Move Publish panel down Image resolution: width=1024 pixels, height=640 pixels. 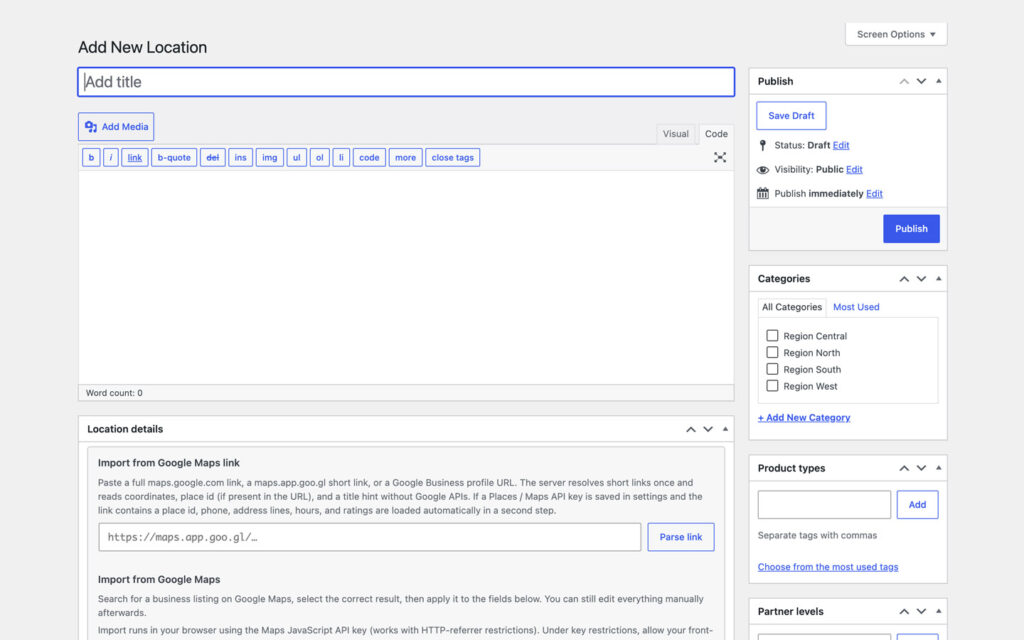click(921, 82)
